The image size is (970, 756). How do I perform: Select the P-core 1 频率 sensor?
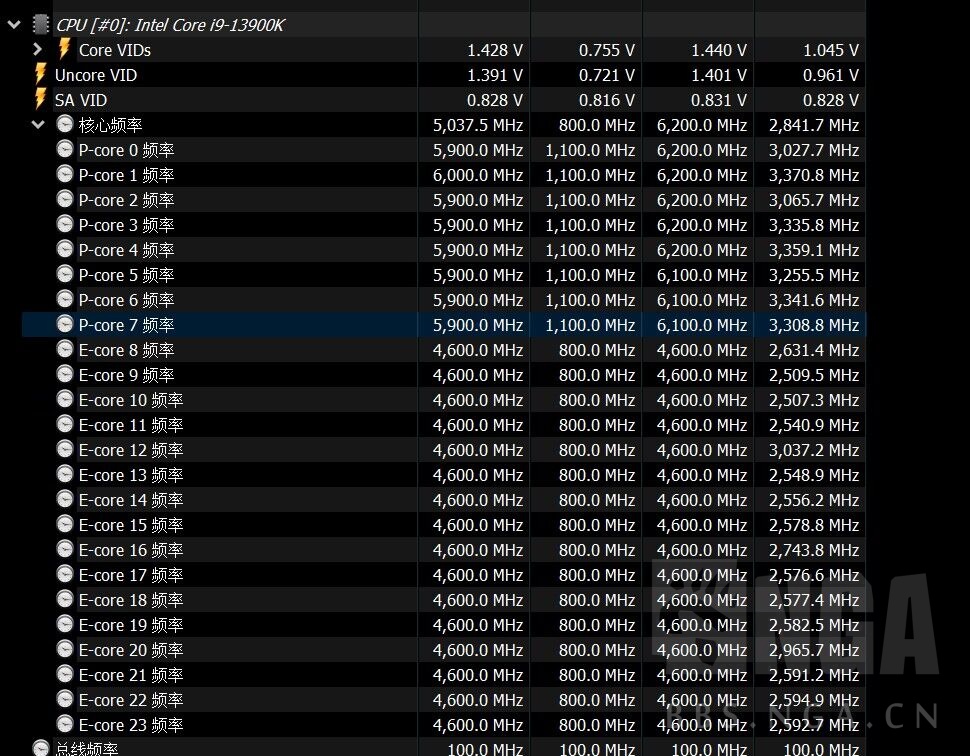[x=126, y=175]
